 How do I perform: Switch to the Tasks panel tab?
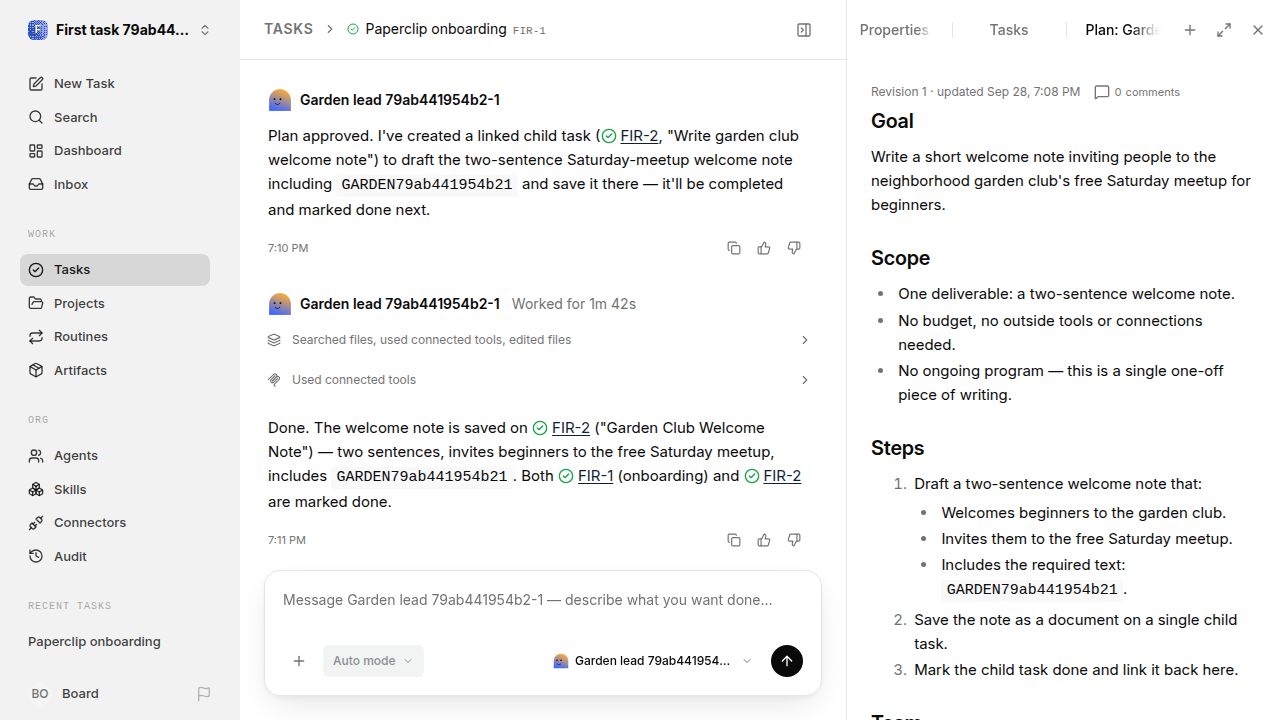pos(1009,30)
